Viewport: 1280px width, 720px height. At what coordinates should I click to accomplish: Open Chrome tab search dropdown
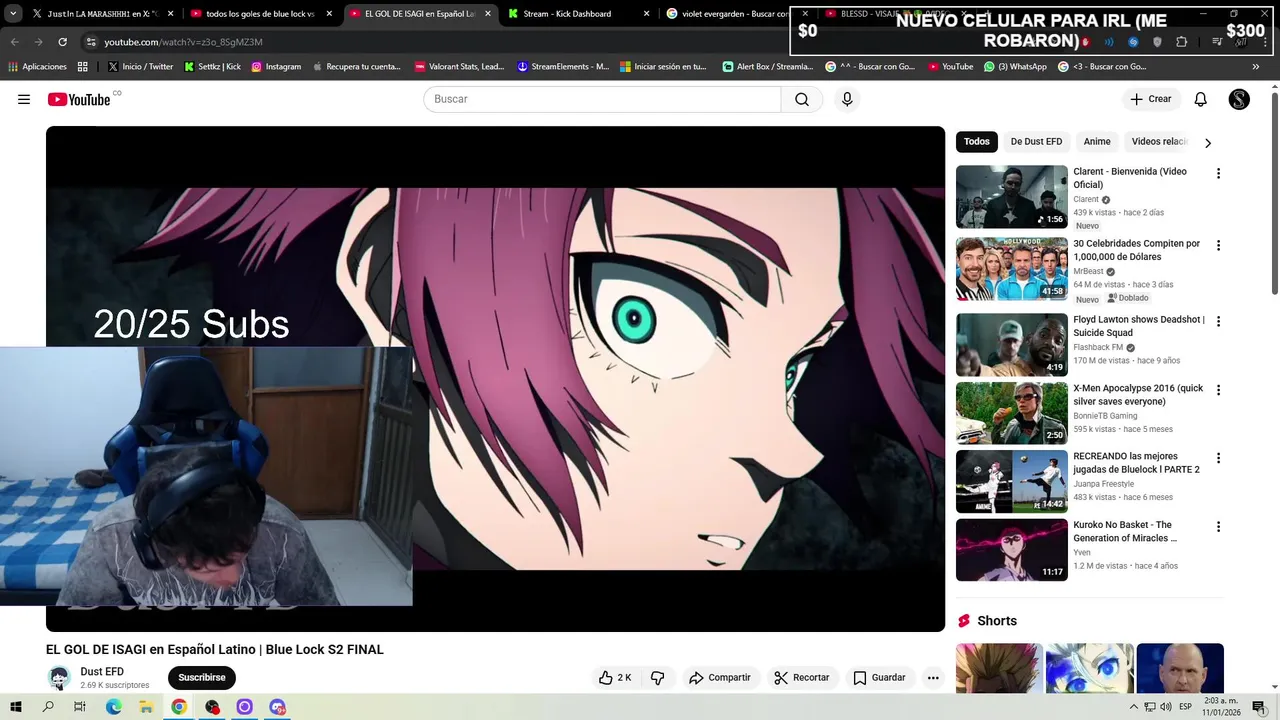point(13,14)
